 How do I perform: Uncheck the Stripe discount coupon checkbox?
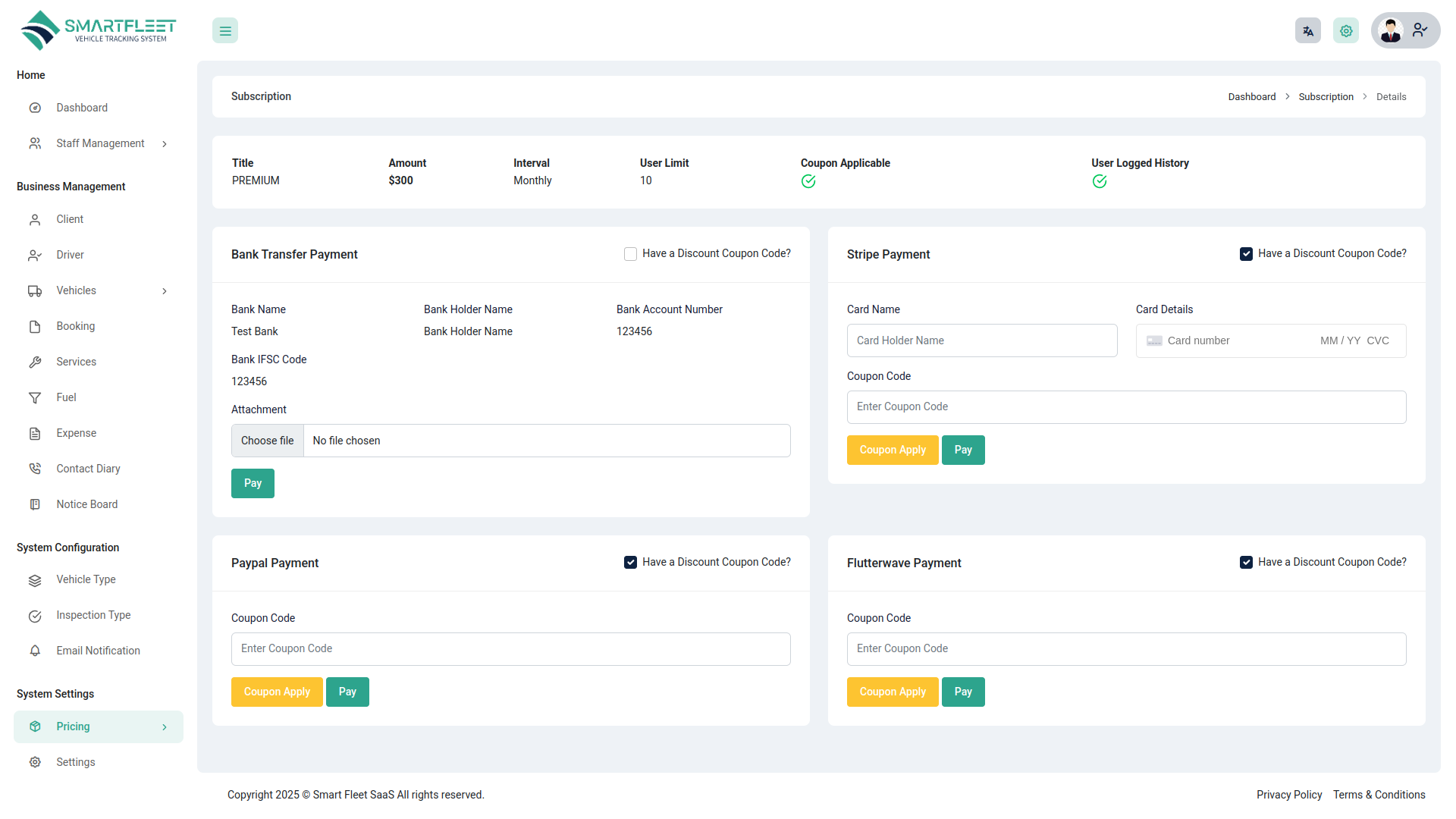1246,253
